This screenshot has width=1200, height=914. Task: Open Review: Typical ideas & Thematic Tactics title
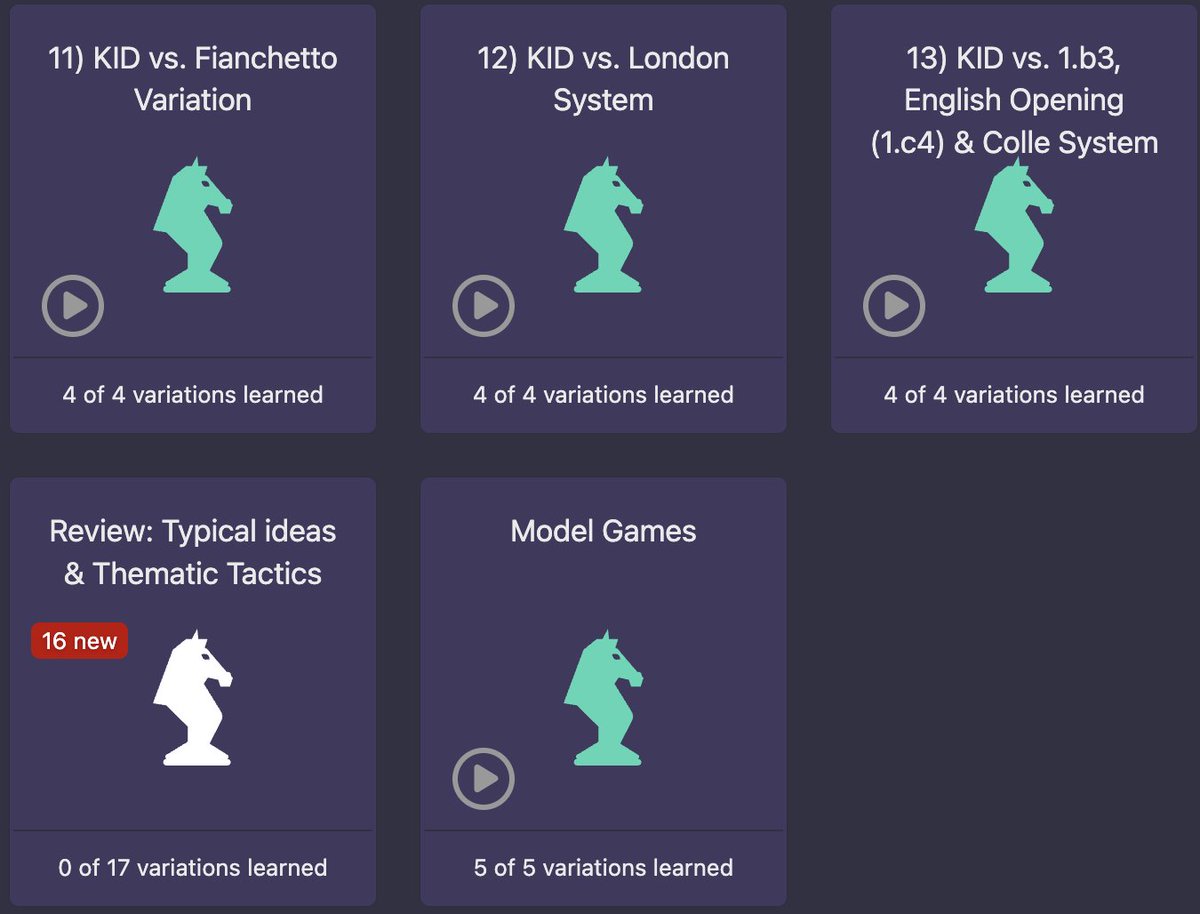[193, 552]
